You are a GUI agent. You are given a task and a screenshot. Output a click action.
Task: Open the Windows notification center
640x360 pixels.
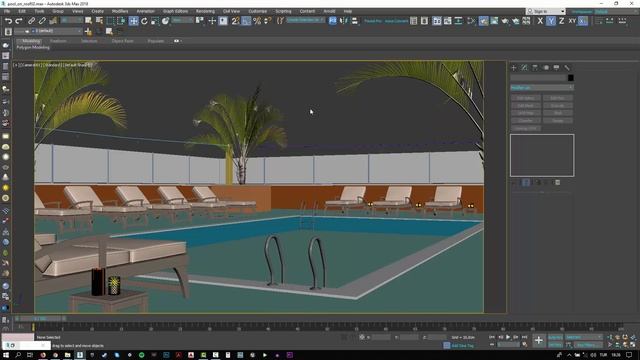pos(630,355)
